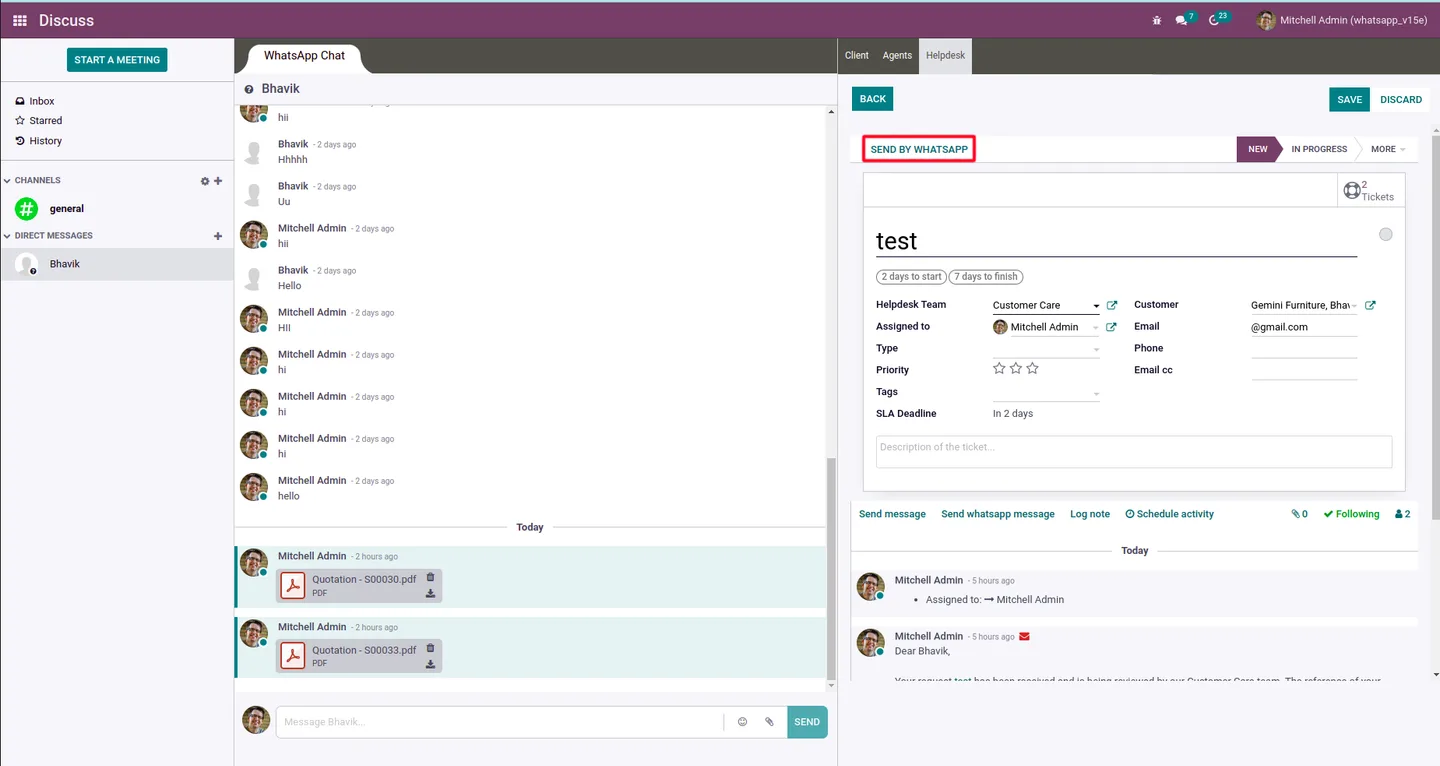Open external link for Helpdesk Team
The width and height of the screenshot is (1440, 766).
(1111, 305)
